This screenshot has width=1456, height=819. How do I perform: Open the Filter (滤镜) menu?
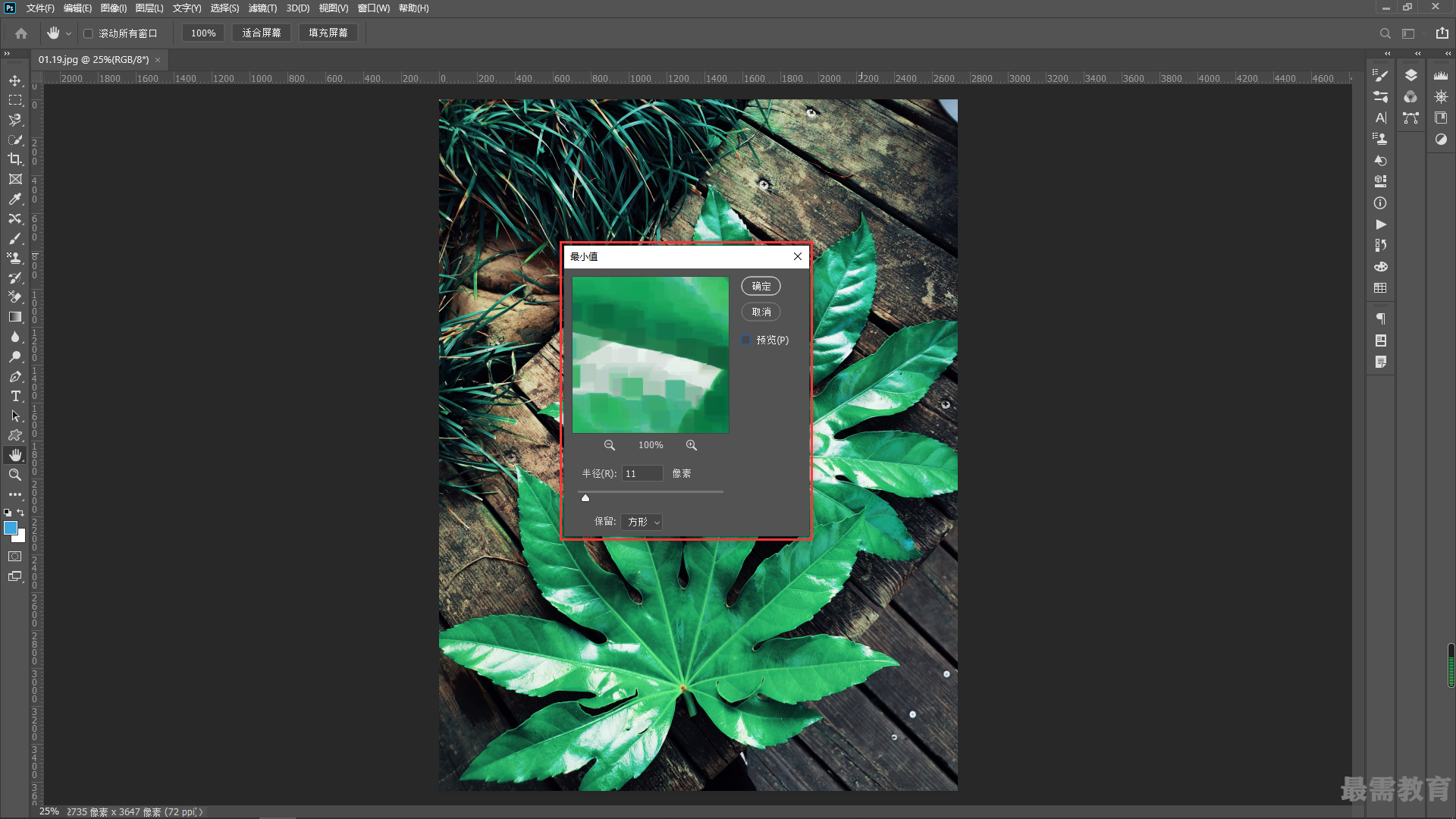(x=262, y=8)
